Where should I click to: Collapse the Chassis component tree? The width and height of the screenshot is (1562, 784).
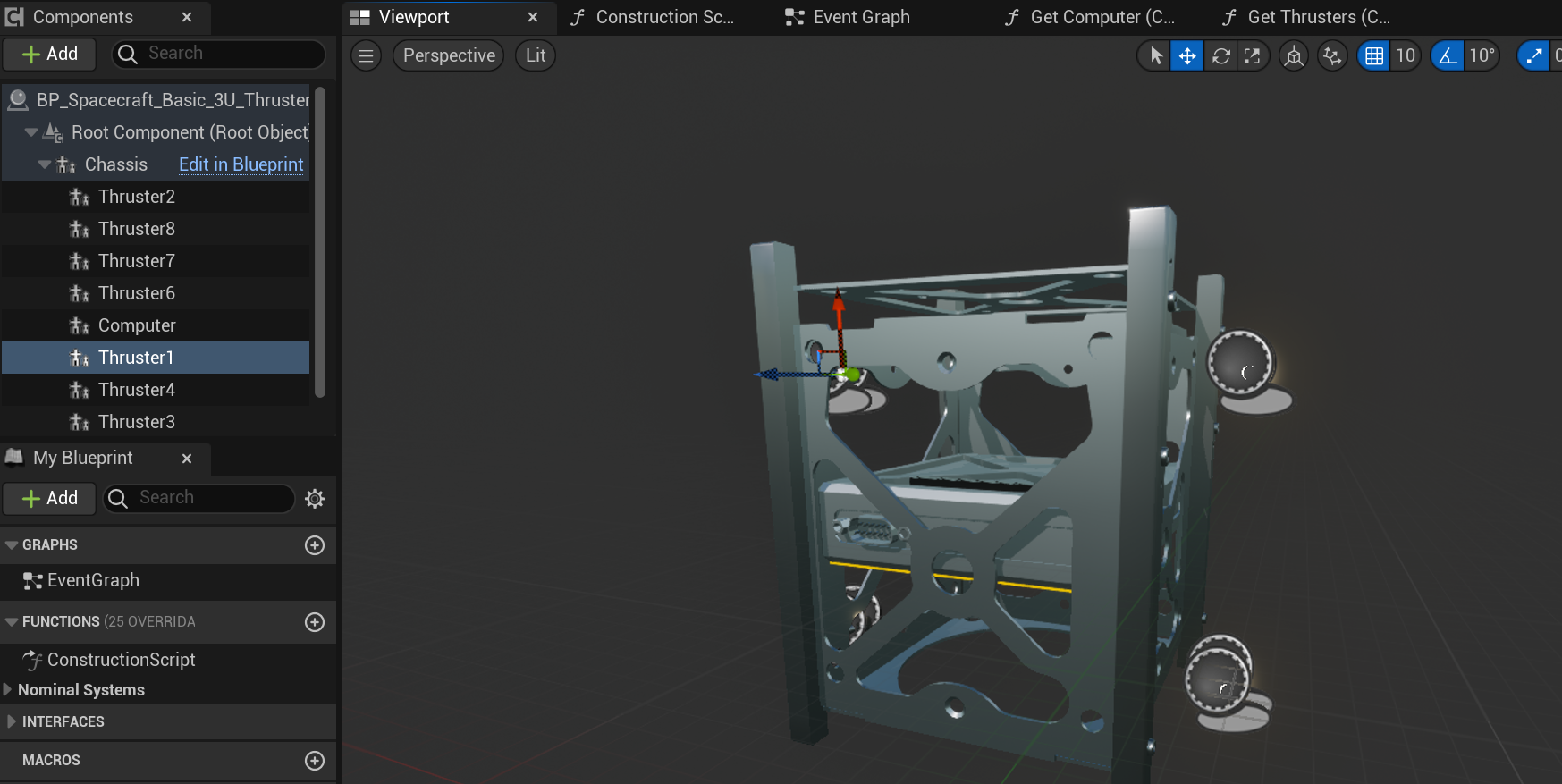click(45, 165)
